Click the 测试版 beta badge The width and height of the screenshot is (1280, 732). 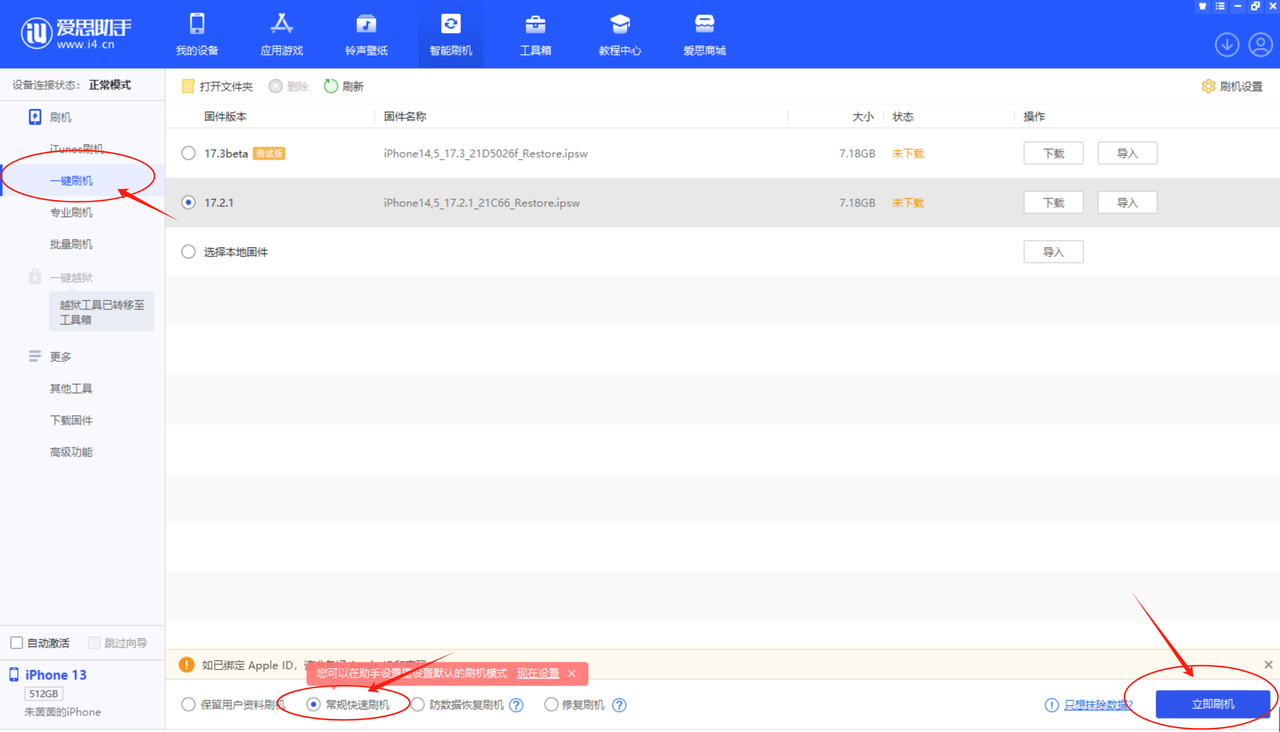click(x=269, y=154)
